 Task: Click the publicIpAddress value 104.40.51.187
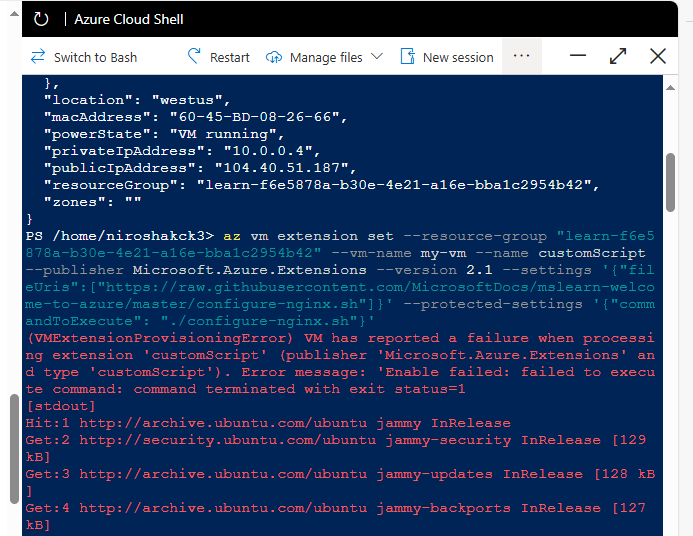(x=282, y=168)
